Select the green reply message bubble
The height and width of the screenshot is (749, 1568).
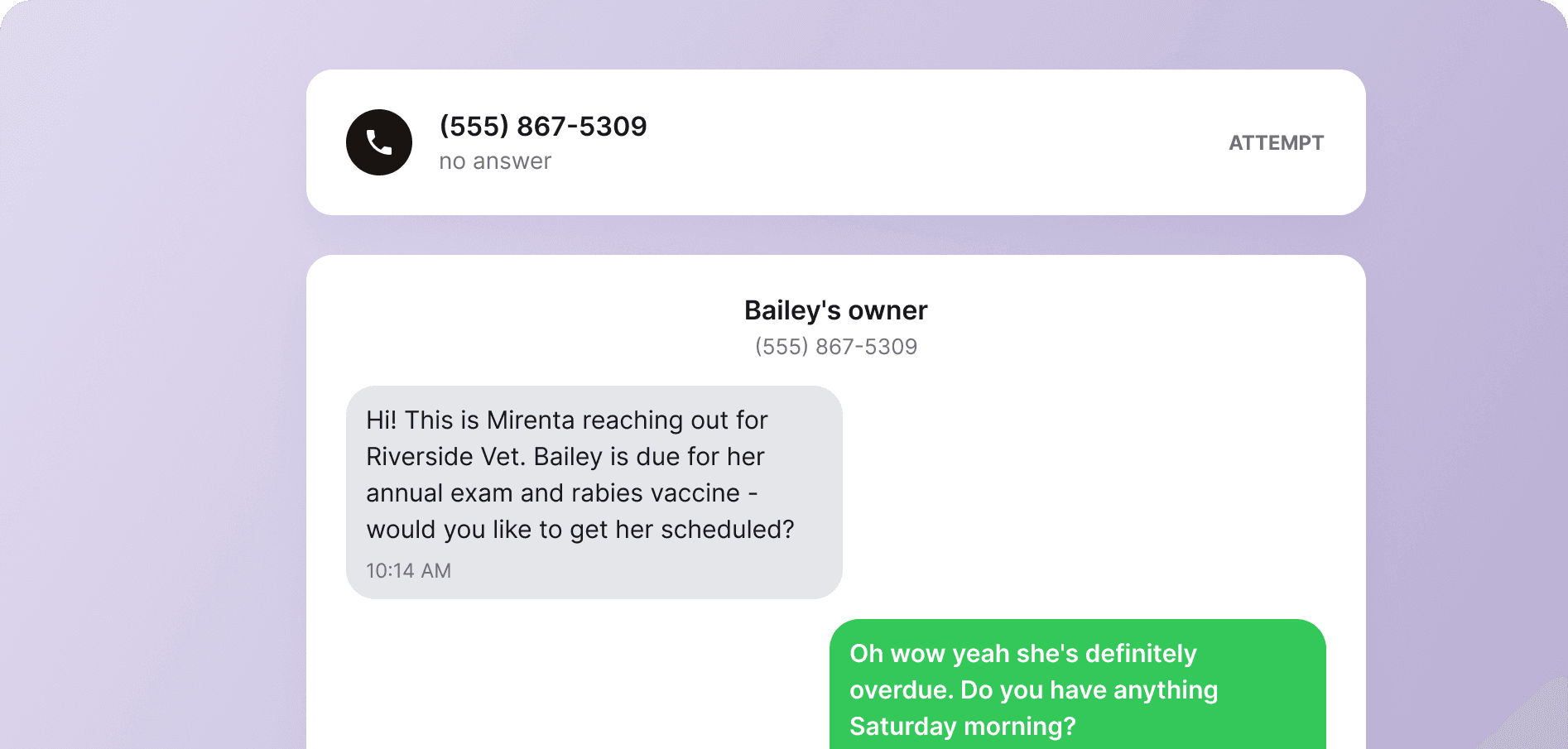[x=1078, y=684]
